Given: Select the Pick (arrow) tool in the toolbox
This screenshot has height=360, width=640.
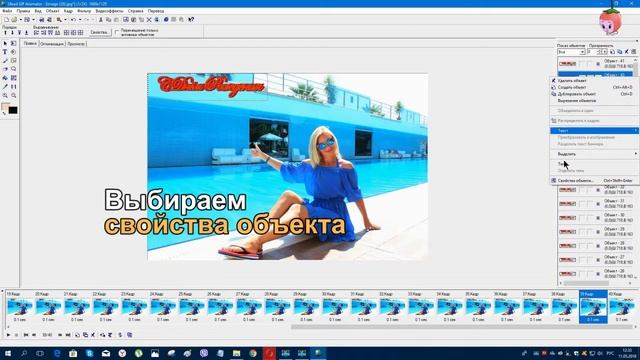Looking at the screenshot, I should click(5, 43).
